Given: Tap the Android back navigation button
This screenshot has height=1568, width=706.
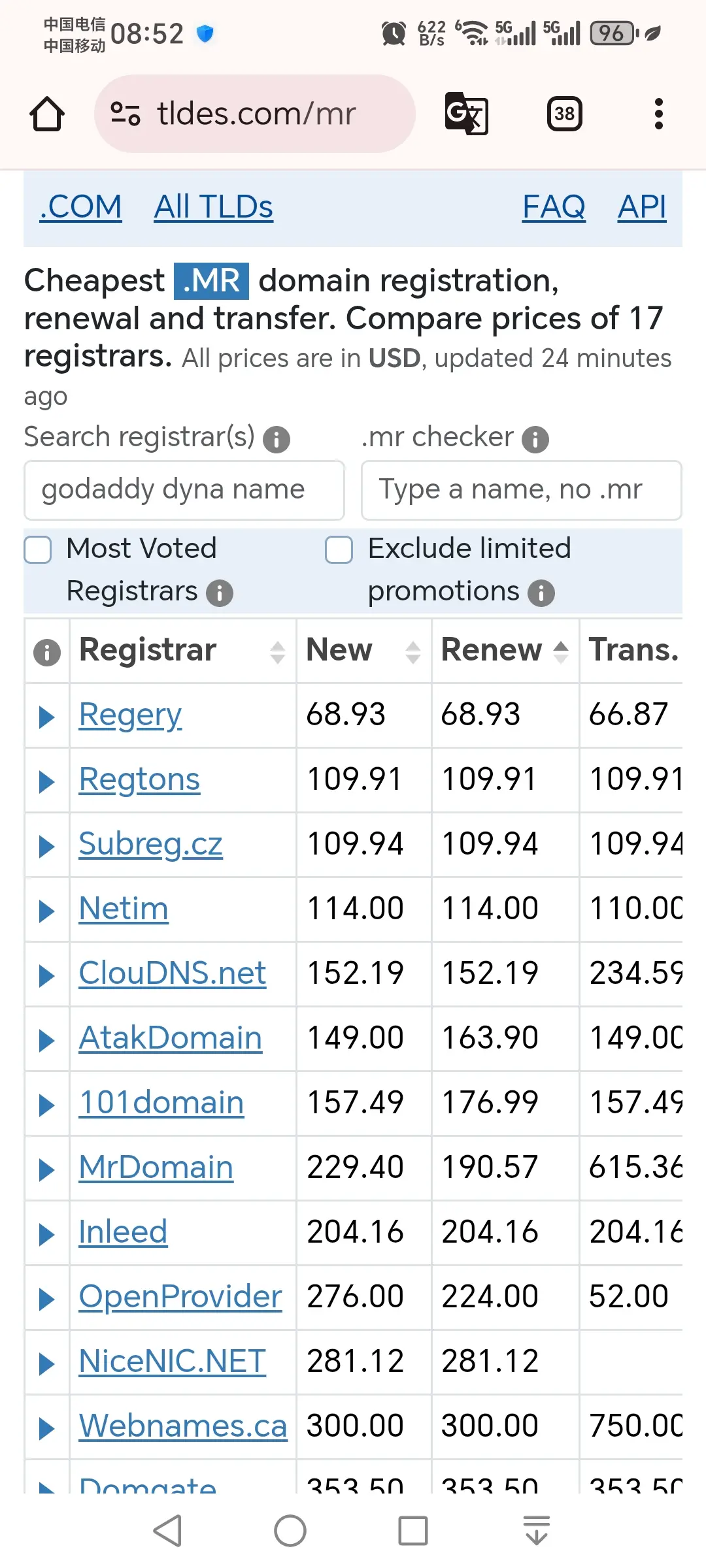Looking at the screenshot, I should click(167, 1531).
